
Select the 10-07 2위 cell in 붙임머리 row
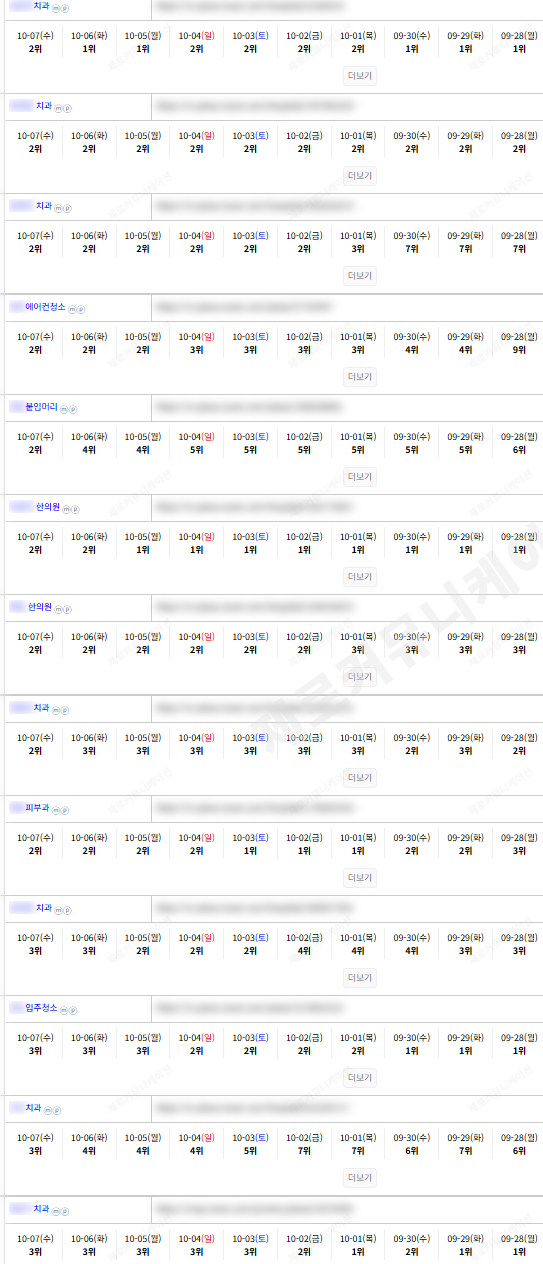[35, 450]
